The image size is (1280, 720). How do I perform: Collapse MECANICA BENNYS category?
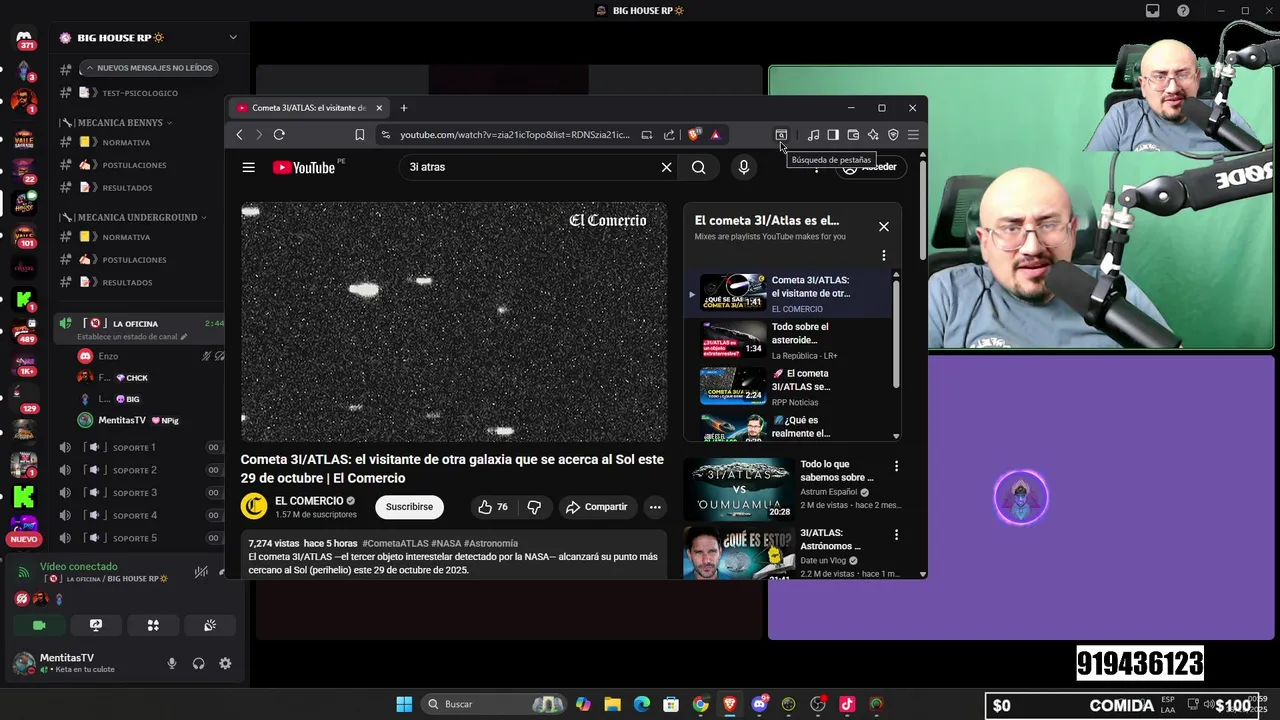(125, 122)
